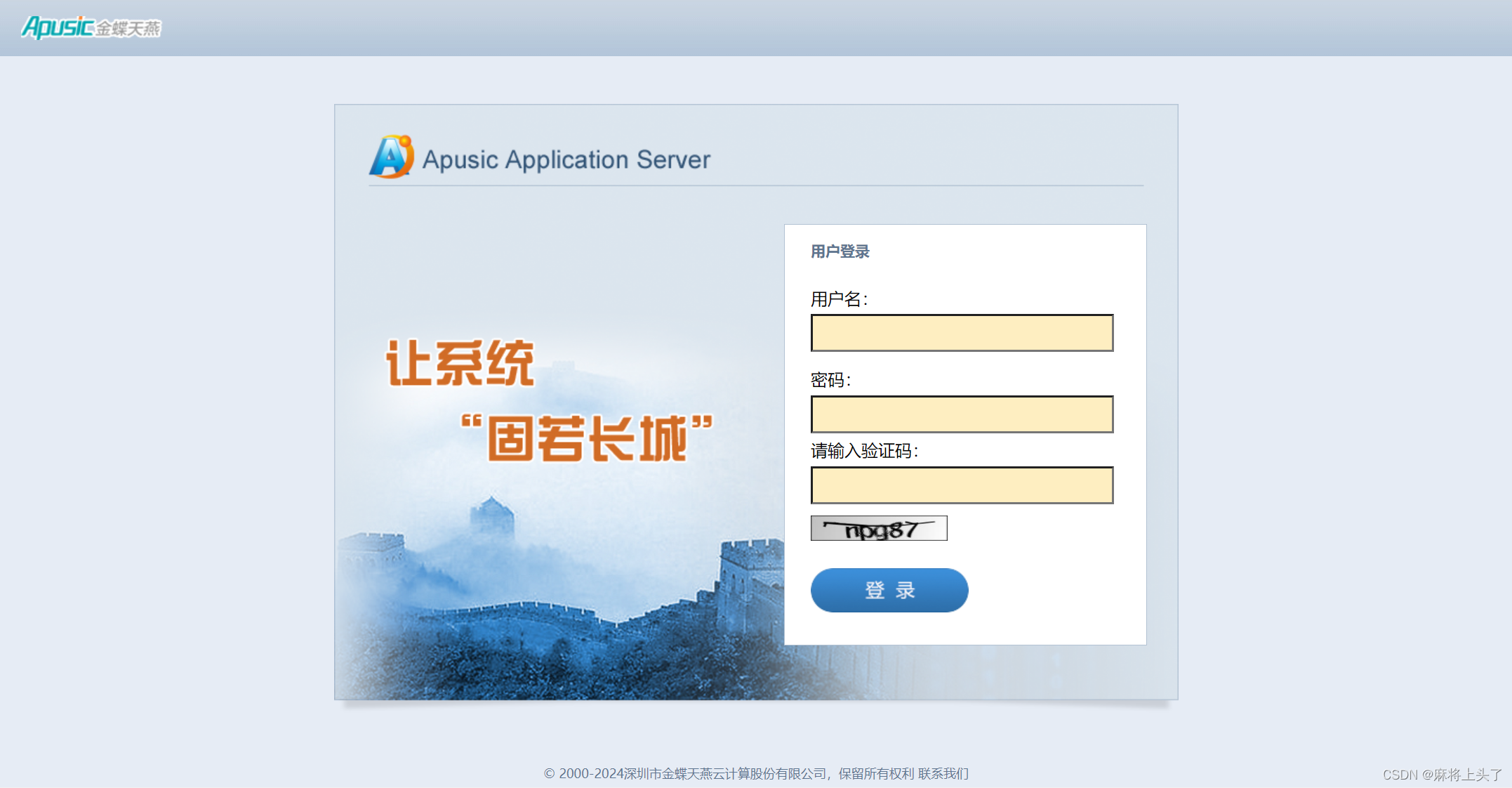Click the '让系统' slogan text
1512x788 pixels.
pos(460,362)
